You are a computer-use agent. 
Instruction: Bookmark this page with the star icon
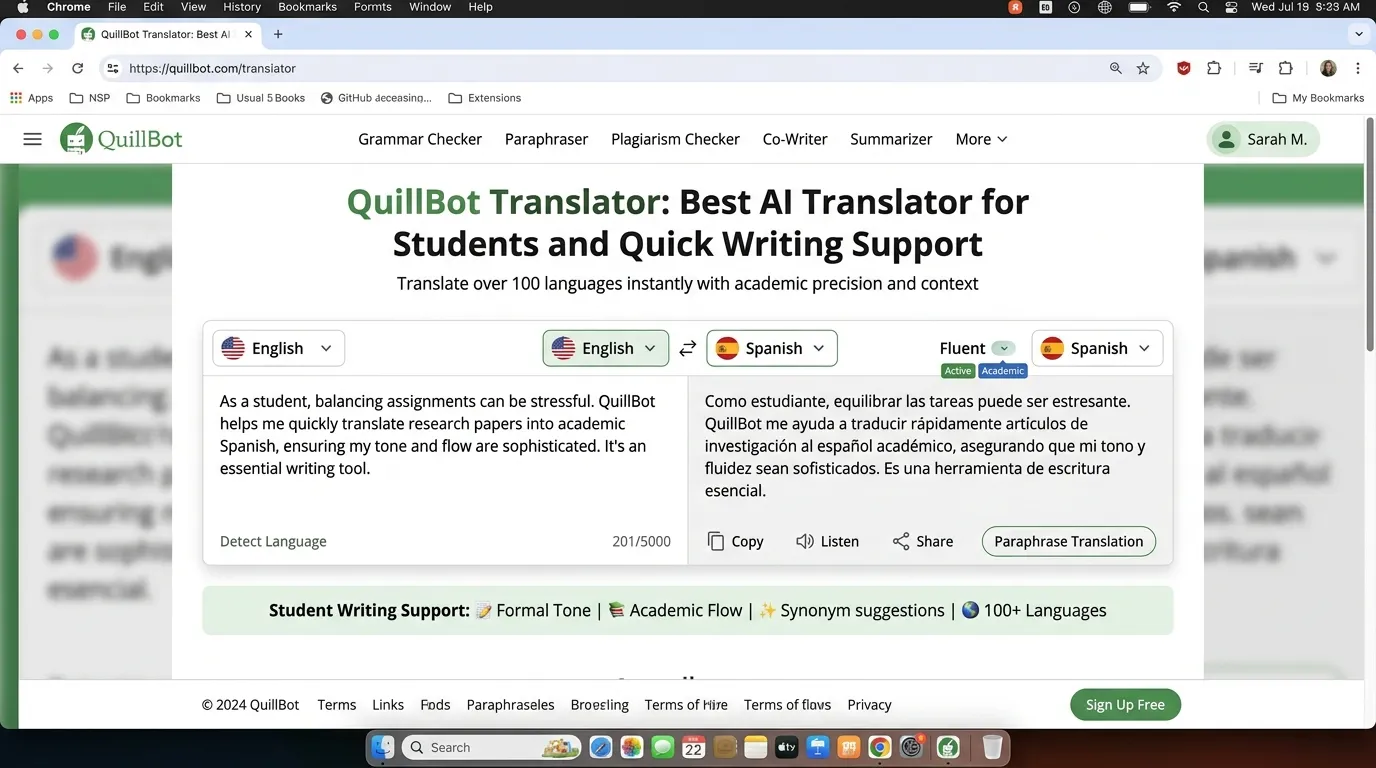tap(1143, 68)
